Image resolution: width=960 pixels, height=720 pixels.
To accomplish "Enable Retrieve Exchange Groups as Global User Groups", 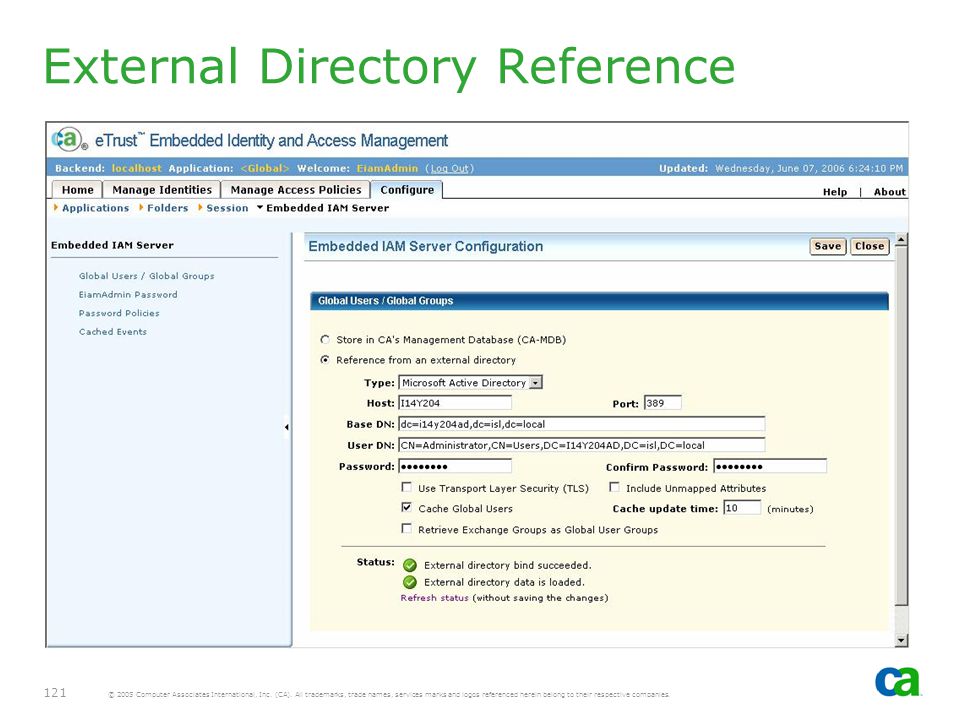I will point(407,528).
